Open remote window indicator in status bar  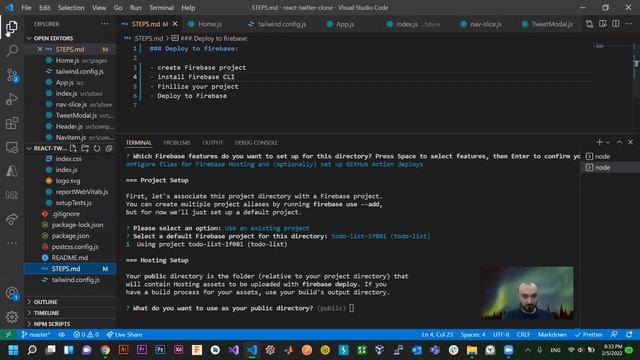tap(8, 335)
